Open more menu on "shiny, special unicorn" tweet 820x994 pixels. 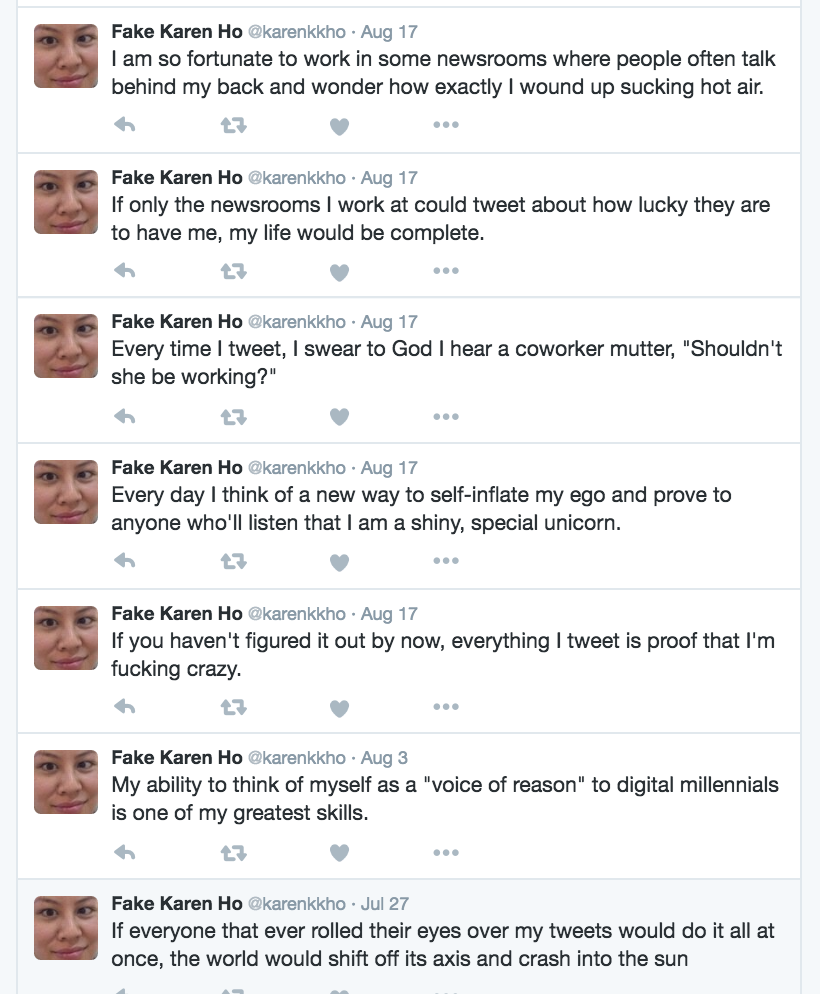click(x=445, y=561)
